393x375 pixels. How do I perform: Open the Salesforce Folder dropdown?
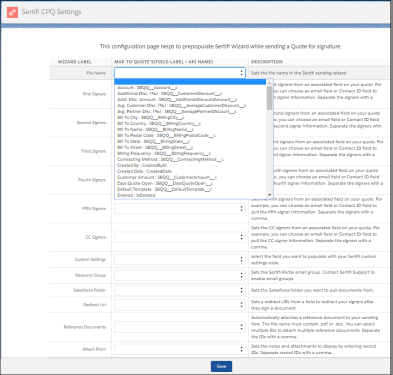coord(180,290)
